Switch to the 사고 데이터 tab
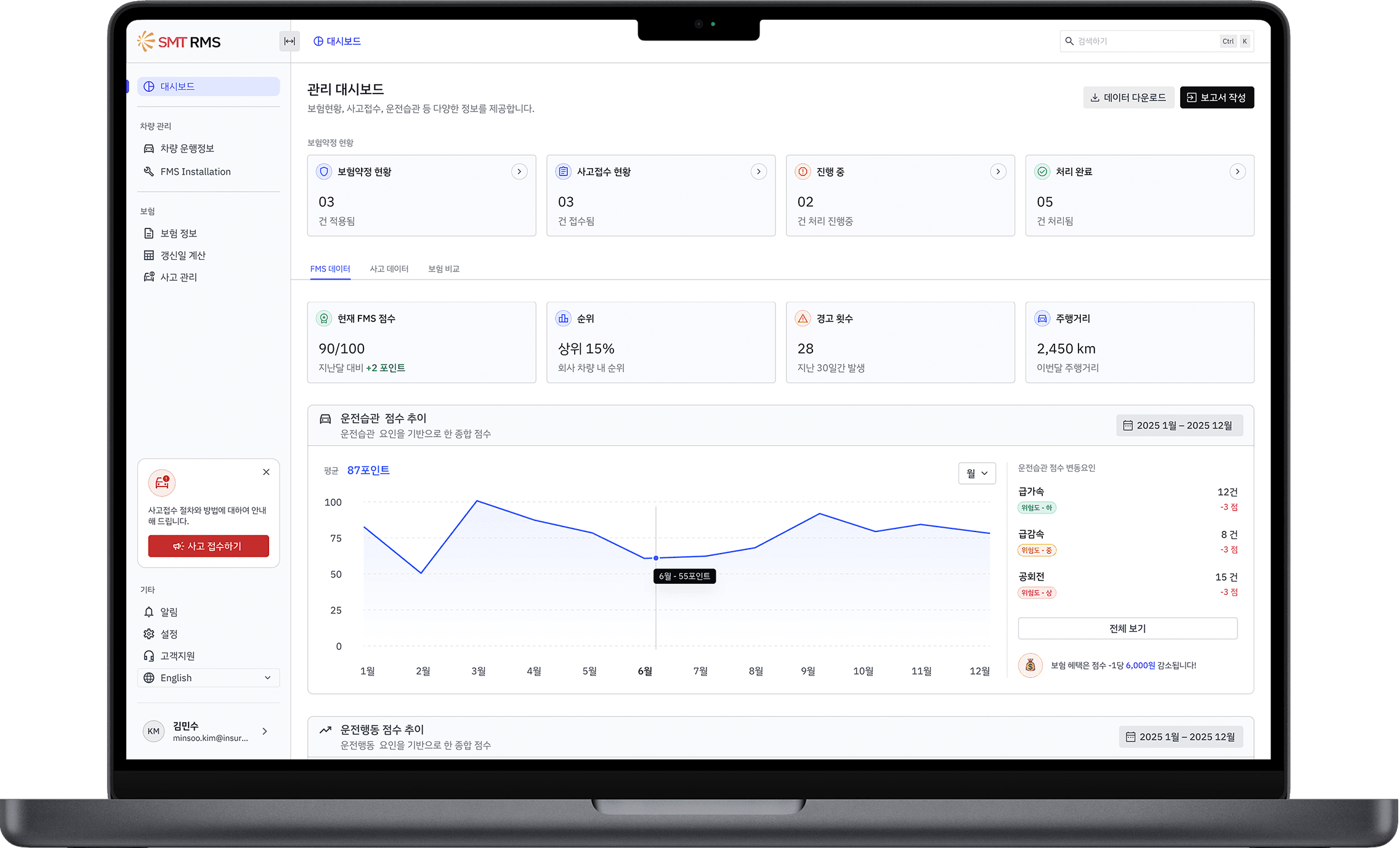1400x848 pixels. (389, 269)
